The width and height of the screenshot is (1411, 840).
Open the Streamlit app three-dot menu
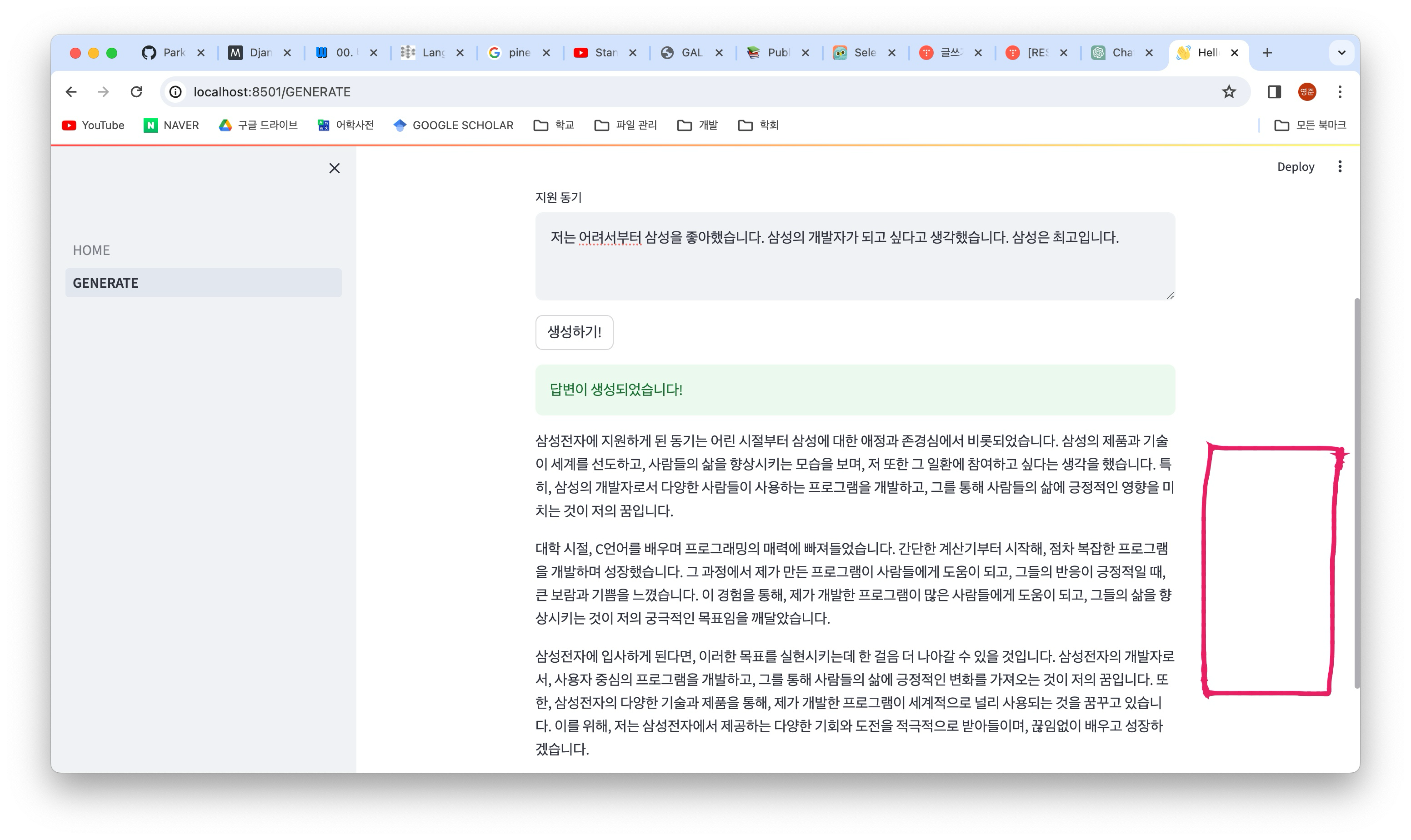1340,166
